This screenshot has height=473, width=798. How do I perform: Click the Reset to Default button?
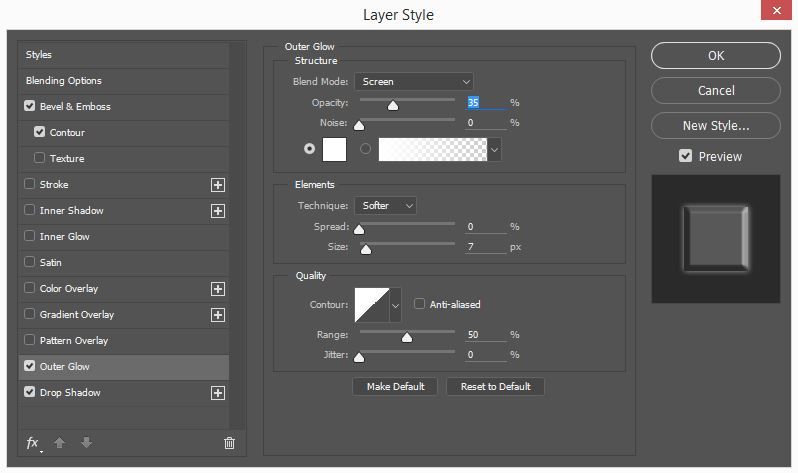495,386
